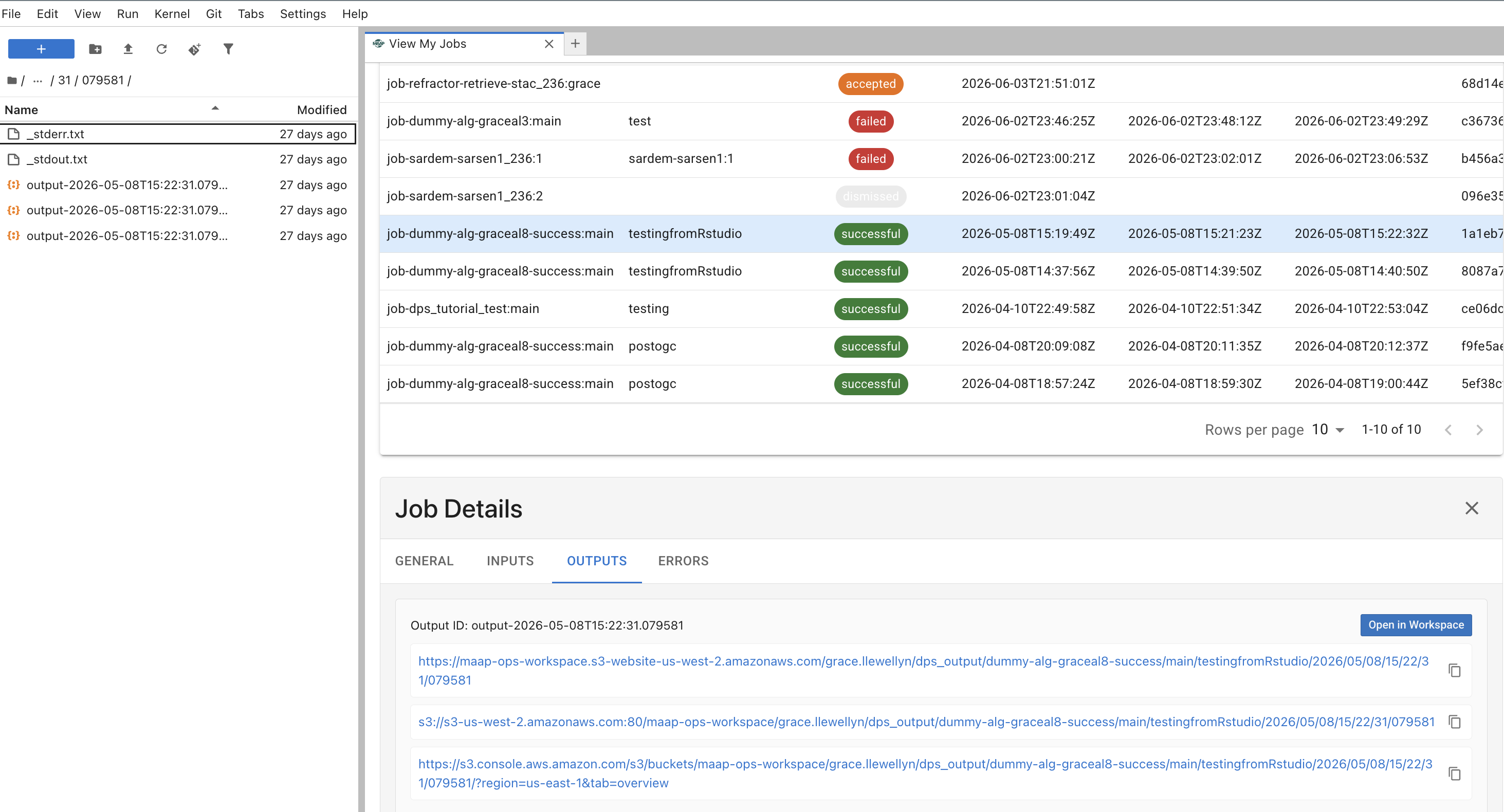Open a new tab with plus button

(x=575, y=43)
